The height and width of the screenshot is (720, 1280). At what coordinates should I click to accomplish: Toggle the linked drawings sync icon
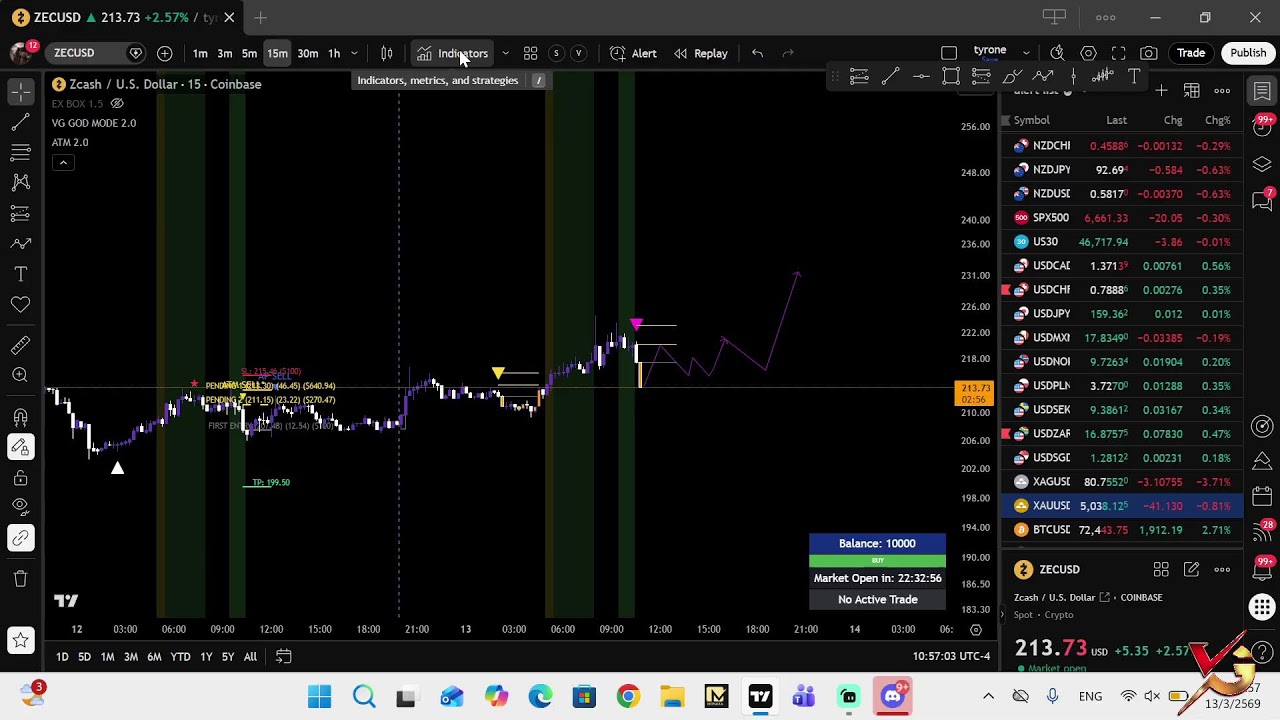tap(20, 538)
